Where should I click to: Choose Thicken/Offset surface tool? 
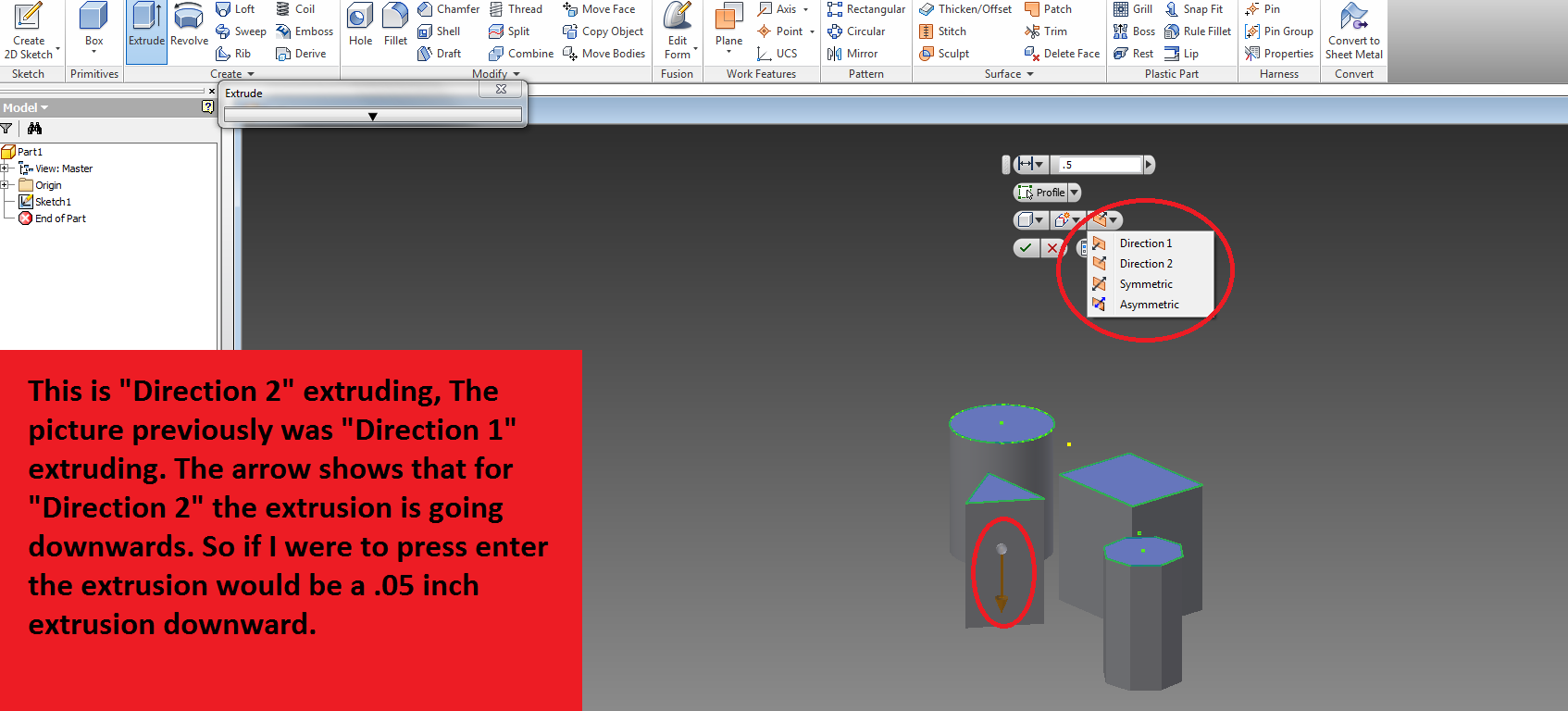tap(965, 9)
